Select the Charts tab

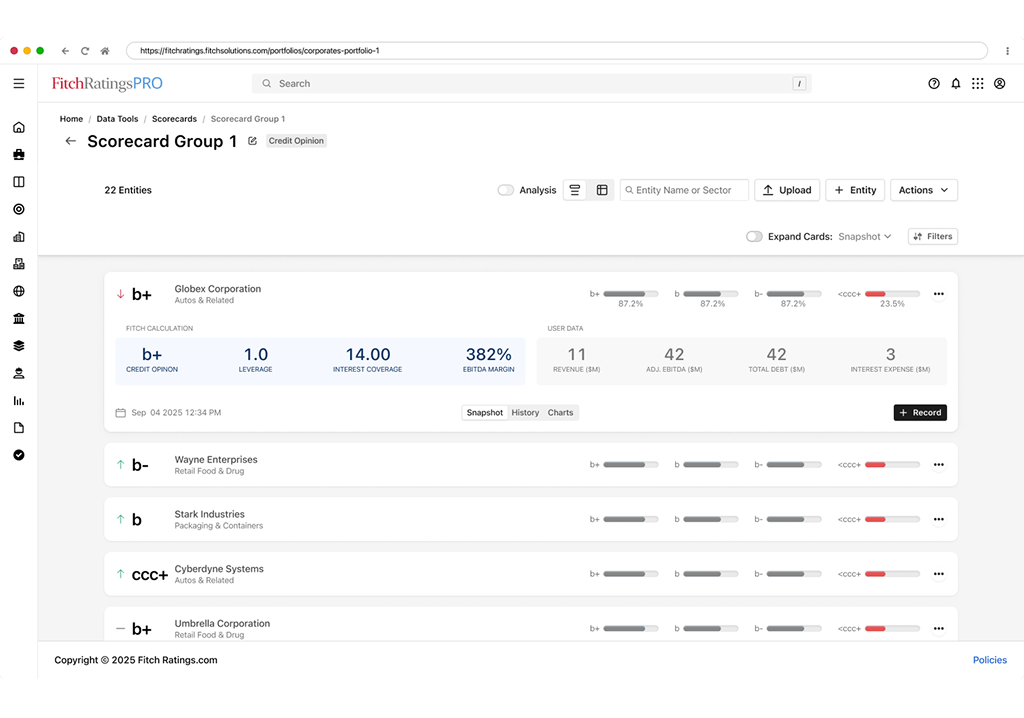560,413
